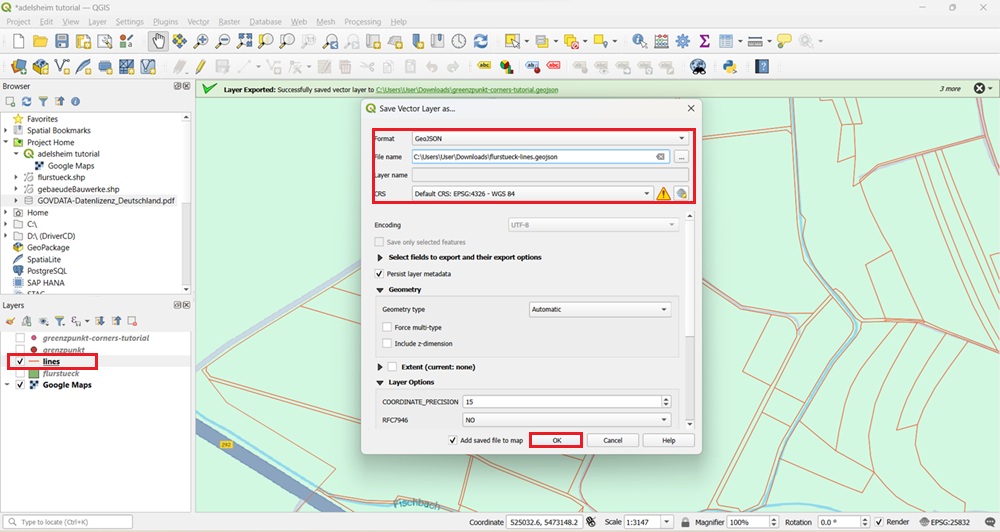Click the Refresh map icon in toolbar
This screenshot has height=532, width=1000.
[481, 41]
